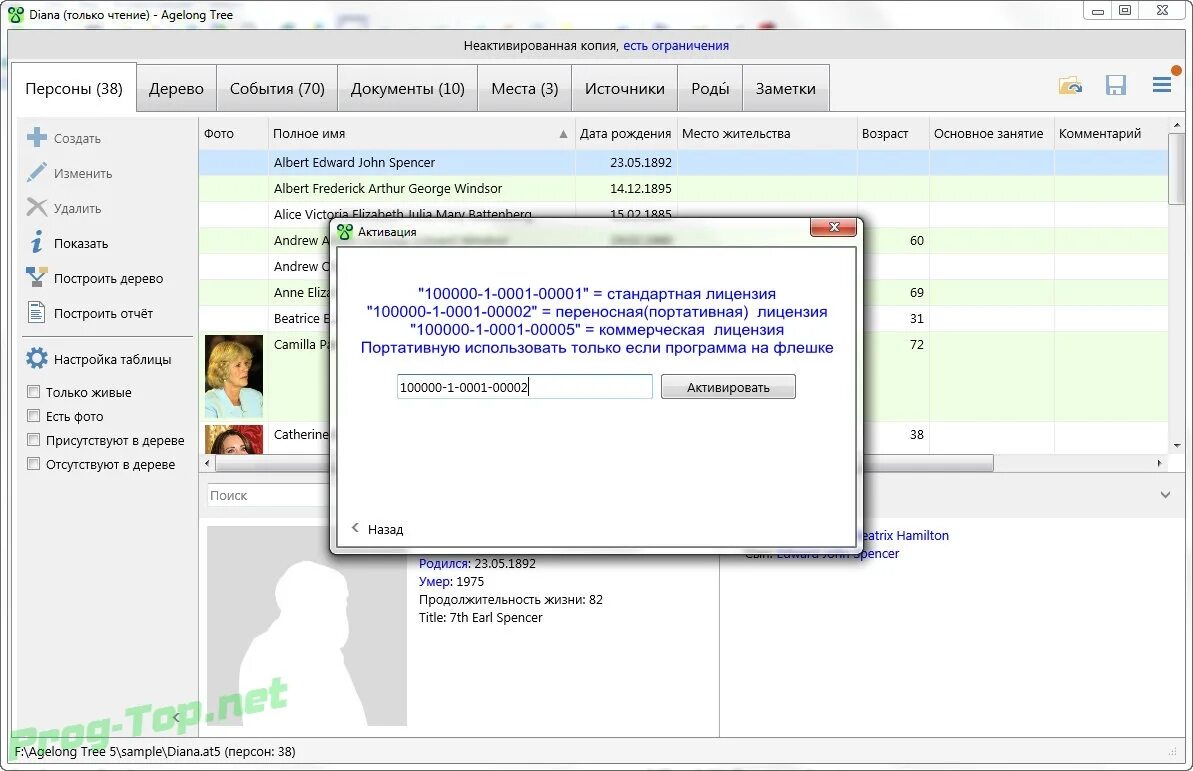This screenshot has width=1193, height=771.
Task: Click the Активировать button
Action: (728, 387)
